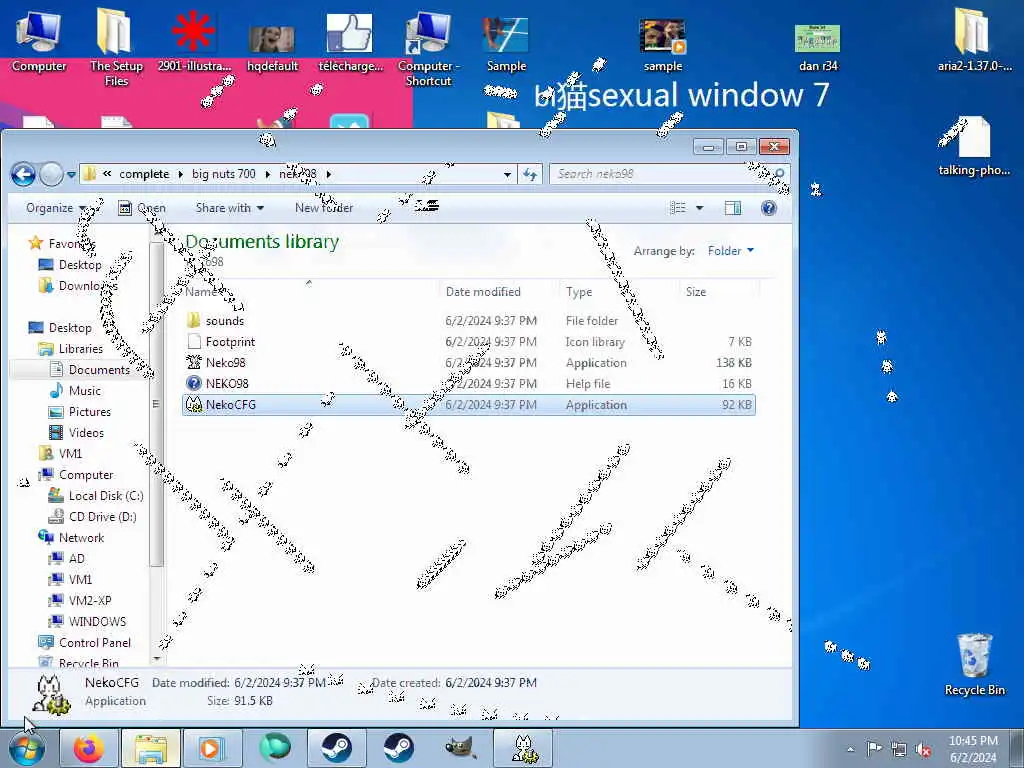
Task: Toggle the preview pane button
Action: click(x=733, y=208)
